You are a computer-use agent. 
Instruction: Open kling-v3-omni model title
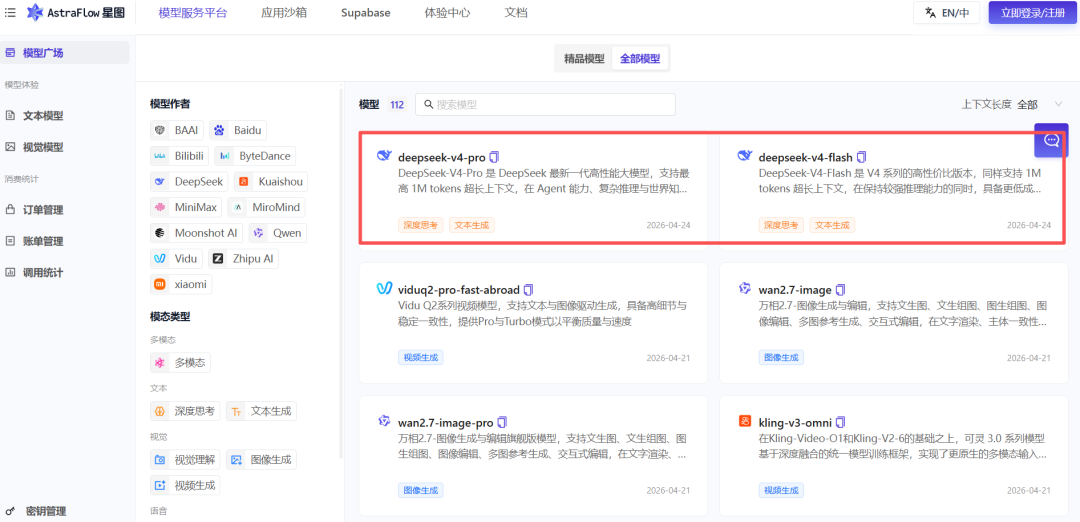(795, 421)
